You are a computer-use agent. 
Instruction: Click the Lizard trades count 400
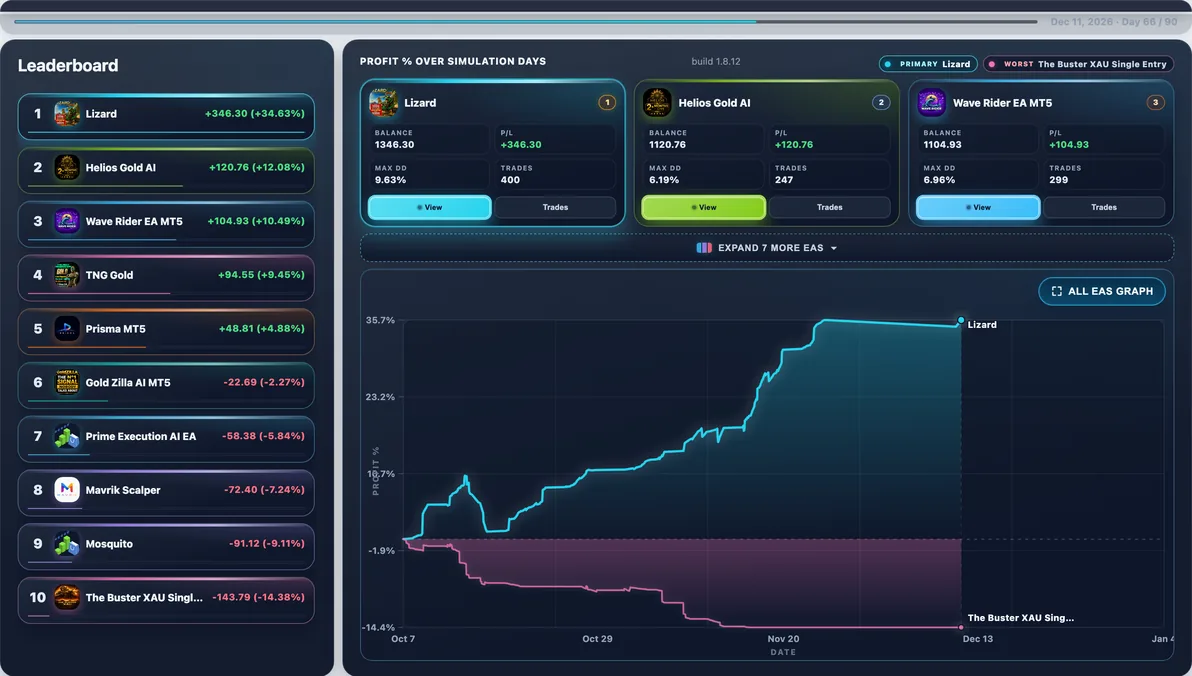(510, 180)
